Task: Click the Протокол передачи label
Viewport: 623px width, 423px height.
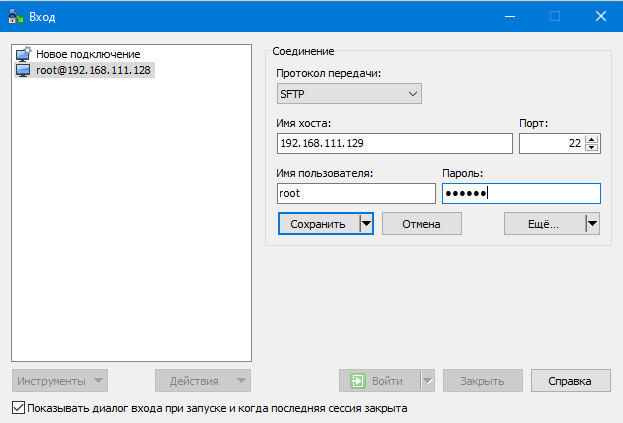Action: pos(329,73)
